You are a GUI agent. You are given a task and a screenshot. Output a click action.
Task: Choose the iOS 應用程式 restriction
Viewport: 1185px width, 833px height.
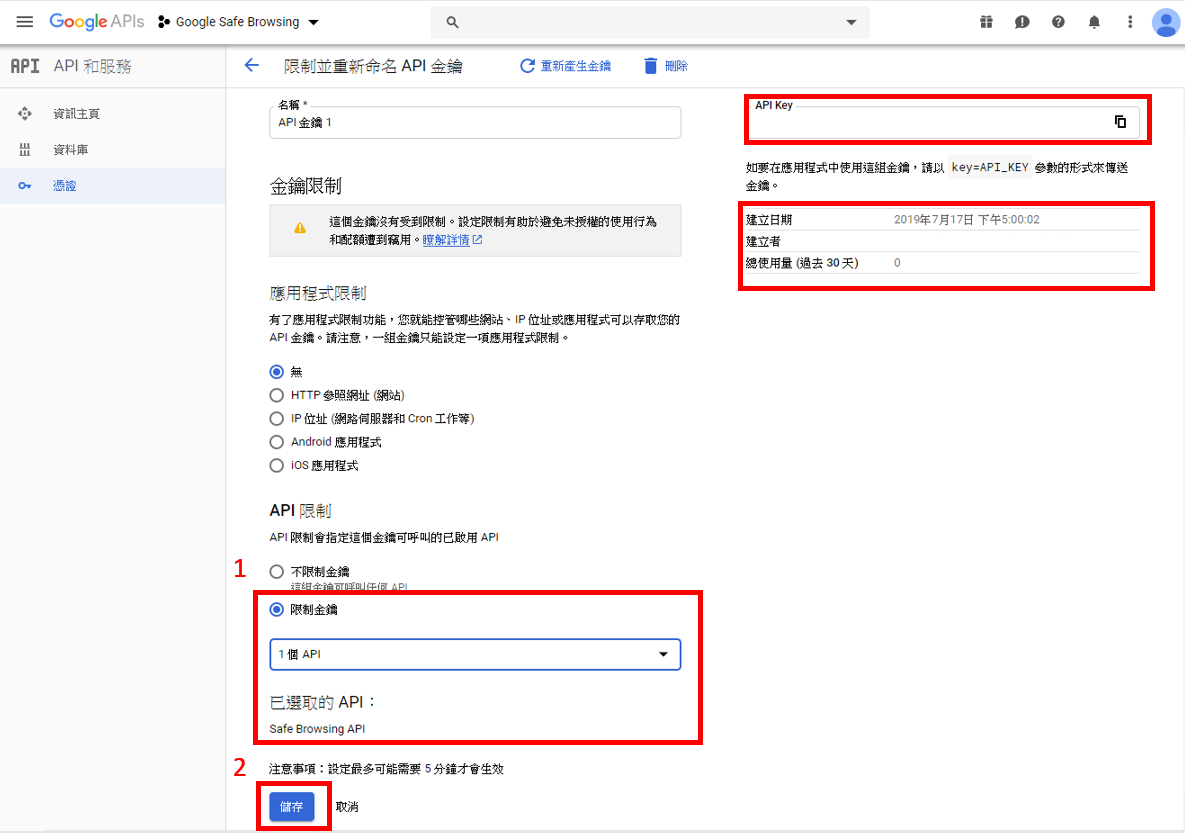276,464
